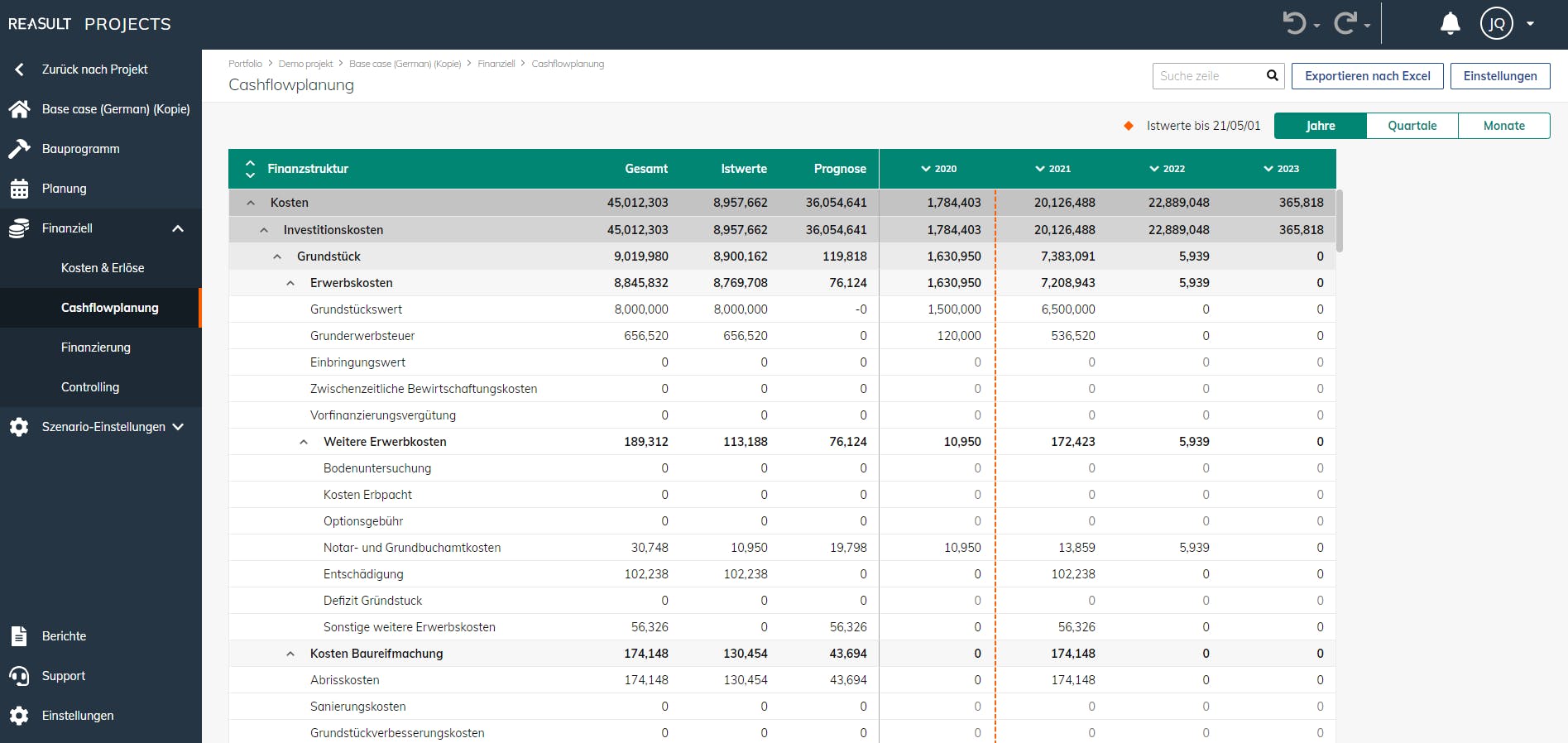This screenshot has height=743, width=1568.
Task: Click the search magnifier icon
Action: 1273,76
